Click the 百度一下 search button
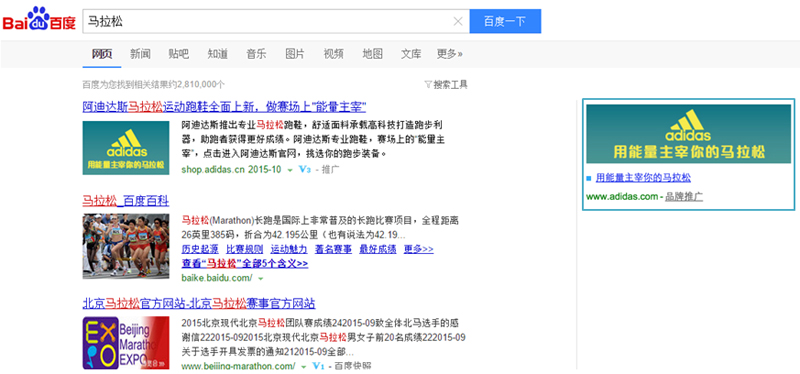 [x=505, y=21]
